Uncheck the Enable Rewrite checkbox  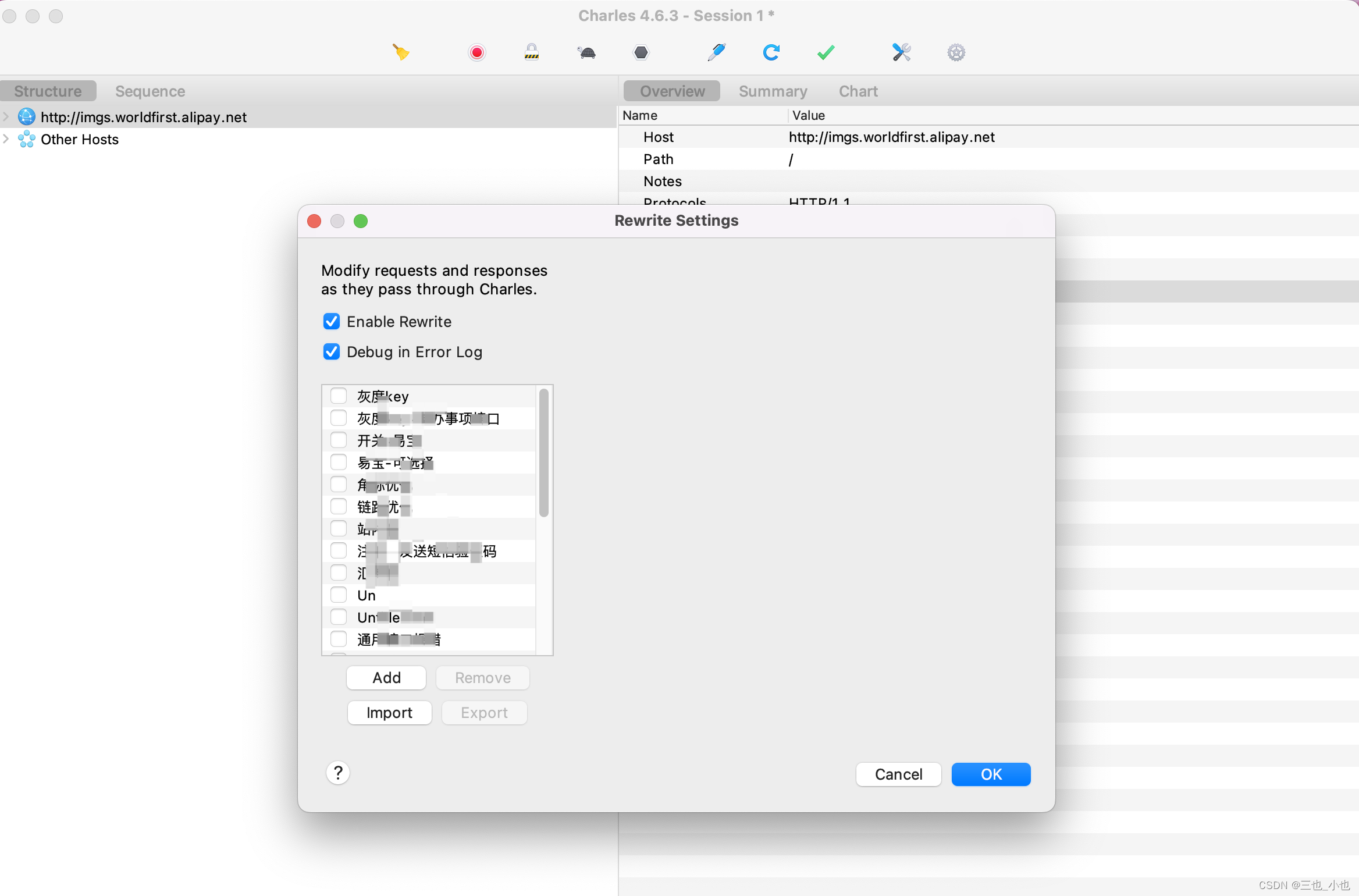coord(332,322)
